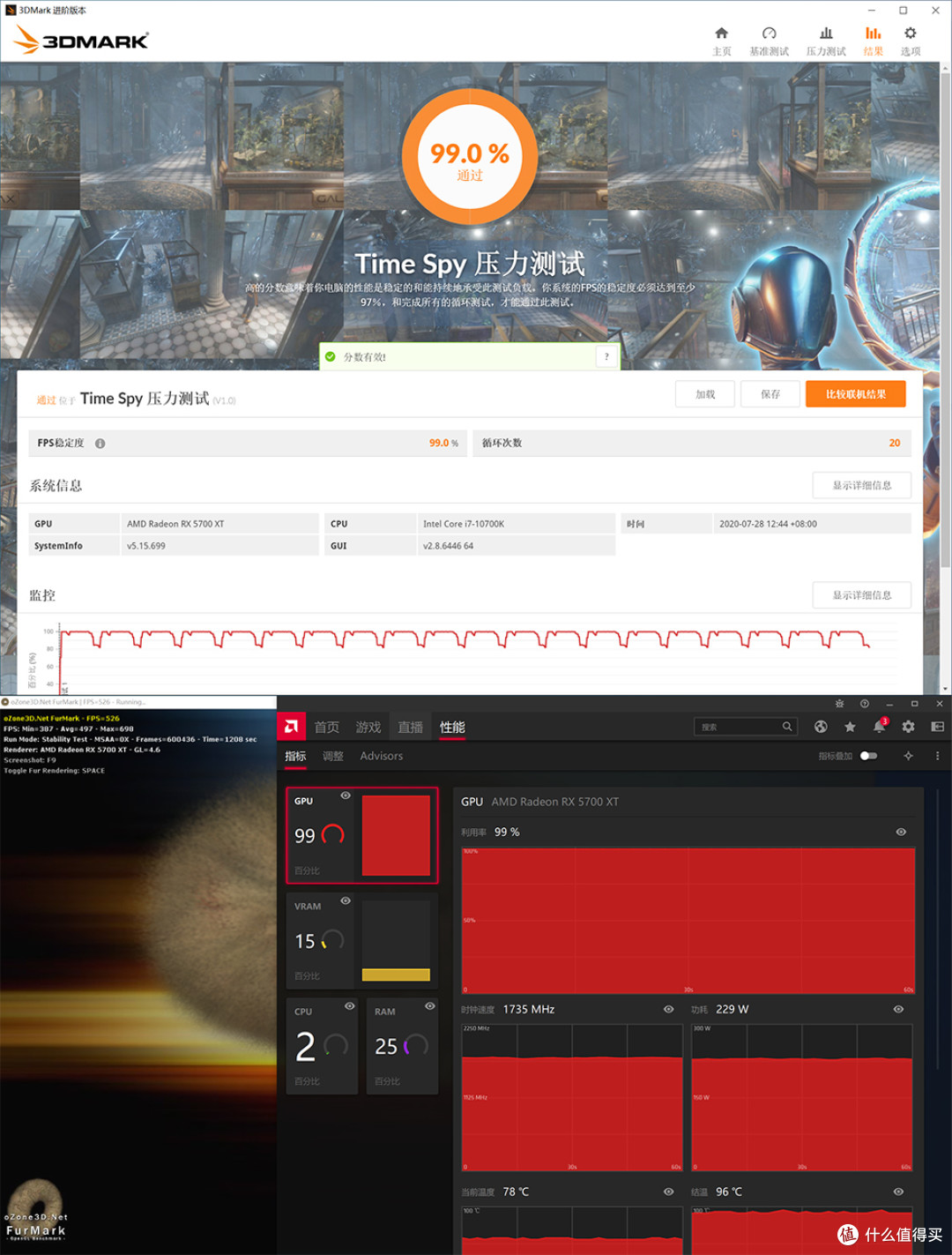Click the AMD Radeon RX 5700 XT GPU value

(175, 524)
